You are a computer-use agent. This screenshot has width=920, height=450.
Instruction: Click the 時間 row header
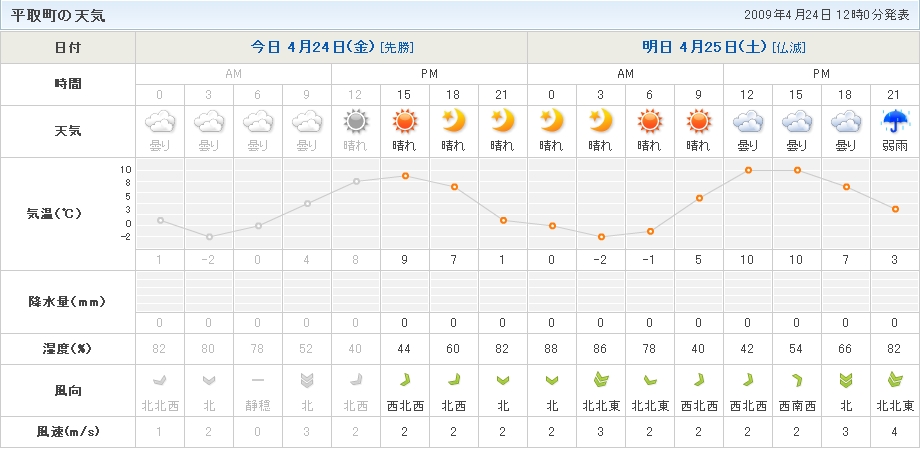(x=68, y=84)
